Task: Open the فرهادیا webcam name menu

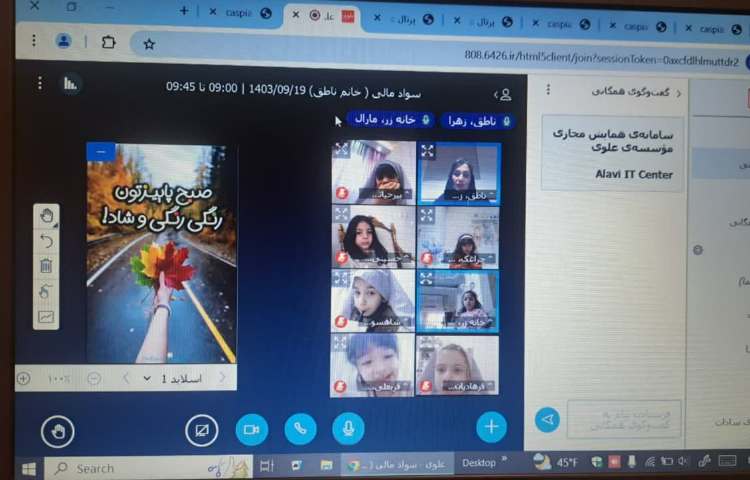Action: pos(469,386)
